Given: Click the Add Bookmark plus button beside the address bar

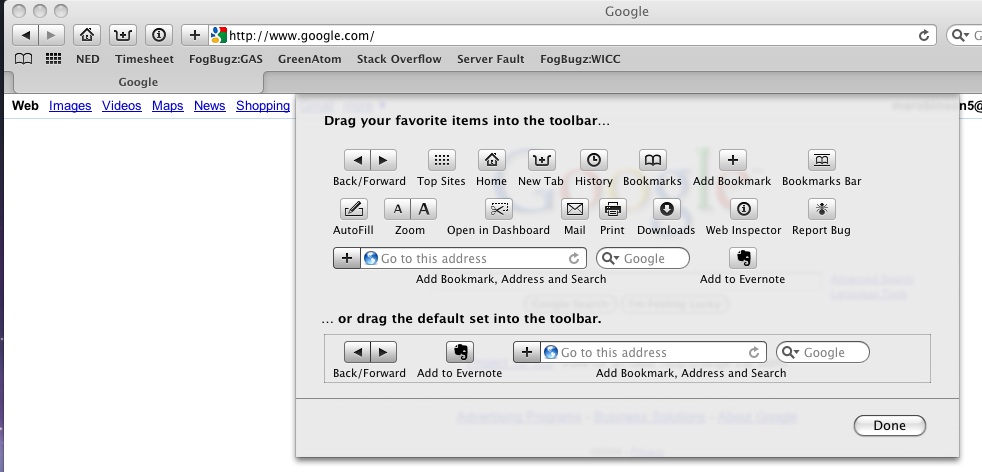Looking at the screenshot, I should [195, 35].
